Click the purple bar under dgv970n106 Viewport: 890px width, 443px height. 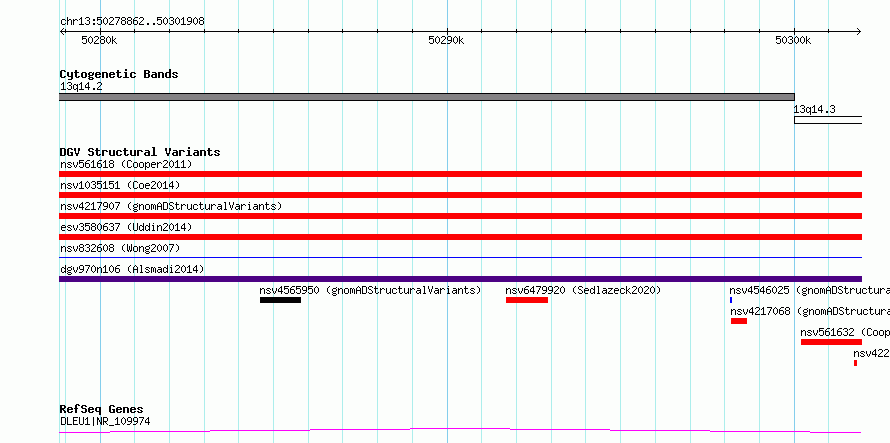(x=461, y=279)
